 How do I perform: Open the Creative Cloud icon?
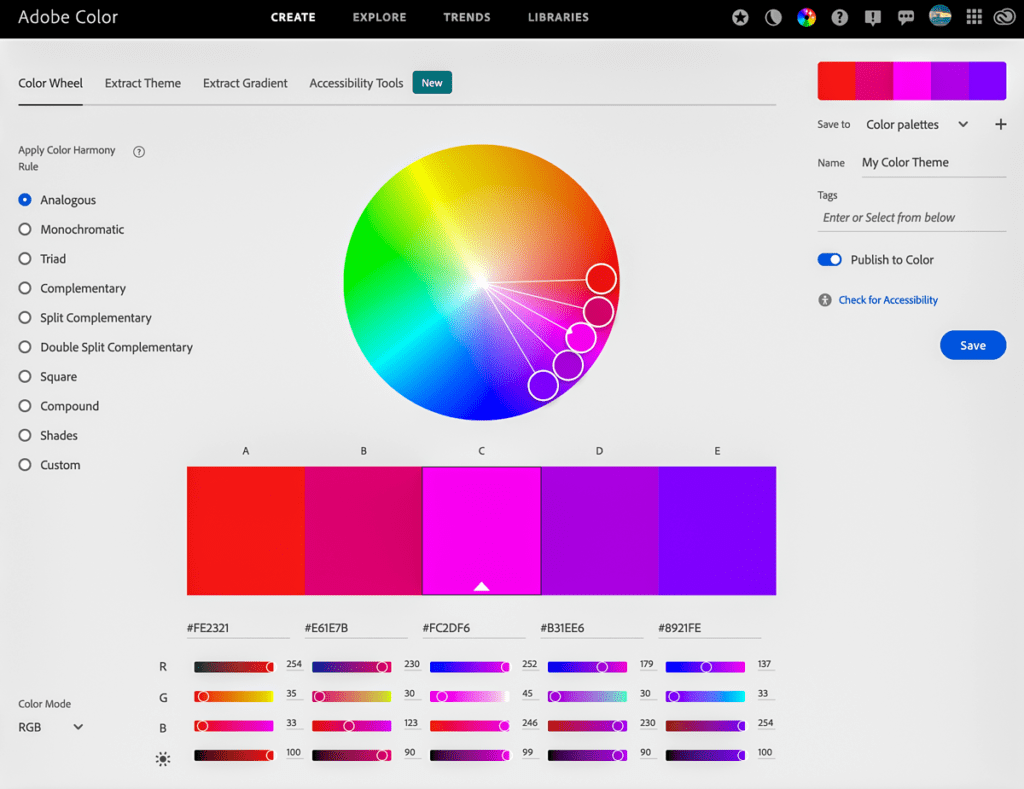click(x=1004, y=17)
